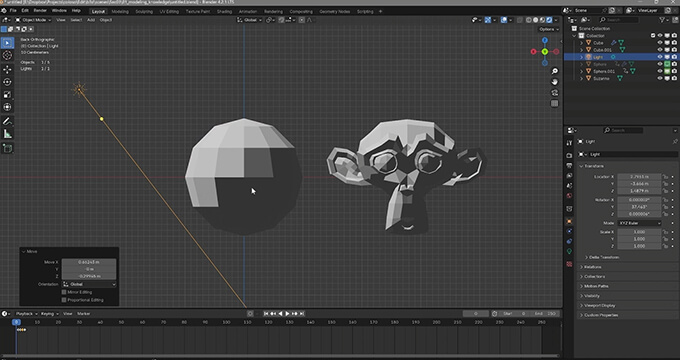Open the Object properties tab

pos(569,221)
